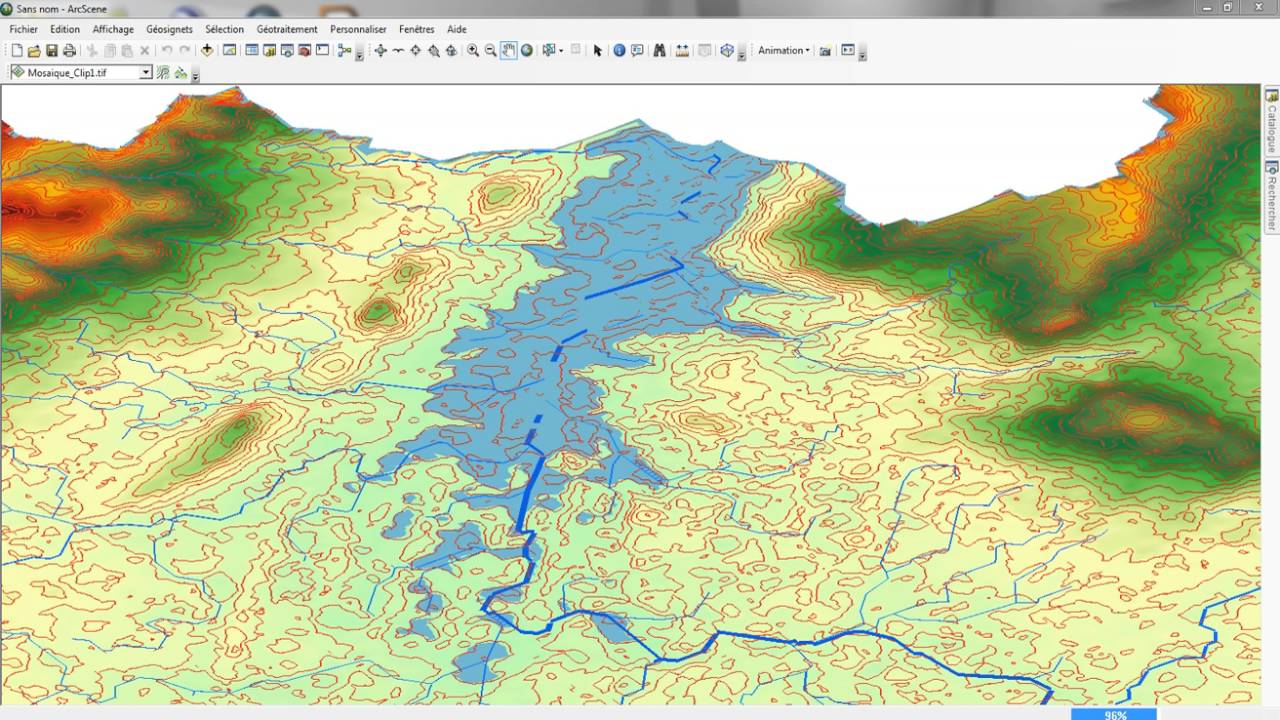
Task: Expand the Standard toolbar options arrow
Action: [359, 55]
